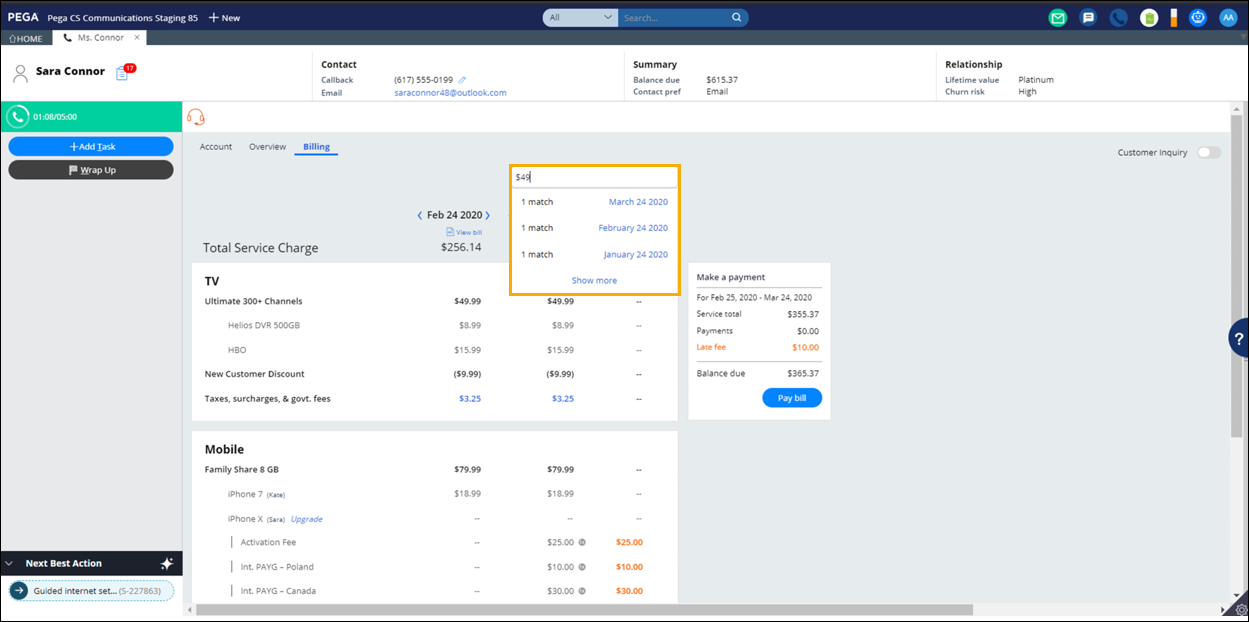Click the phone icon in the top bar

coord(1118,17)
